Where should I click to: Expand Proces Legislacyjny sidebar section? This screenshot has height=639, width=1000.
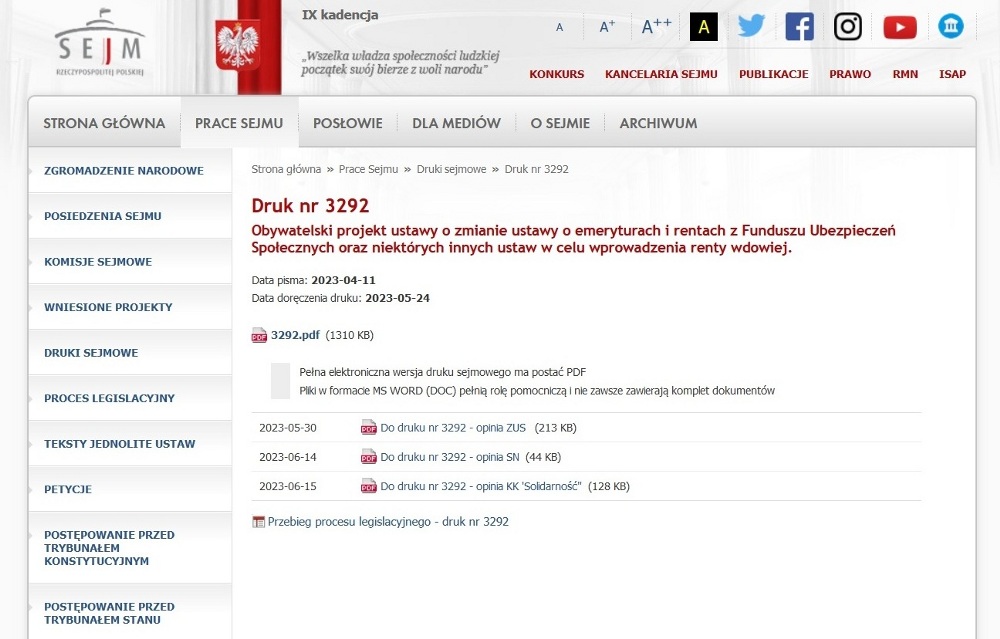[109, 398]
